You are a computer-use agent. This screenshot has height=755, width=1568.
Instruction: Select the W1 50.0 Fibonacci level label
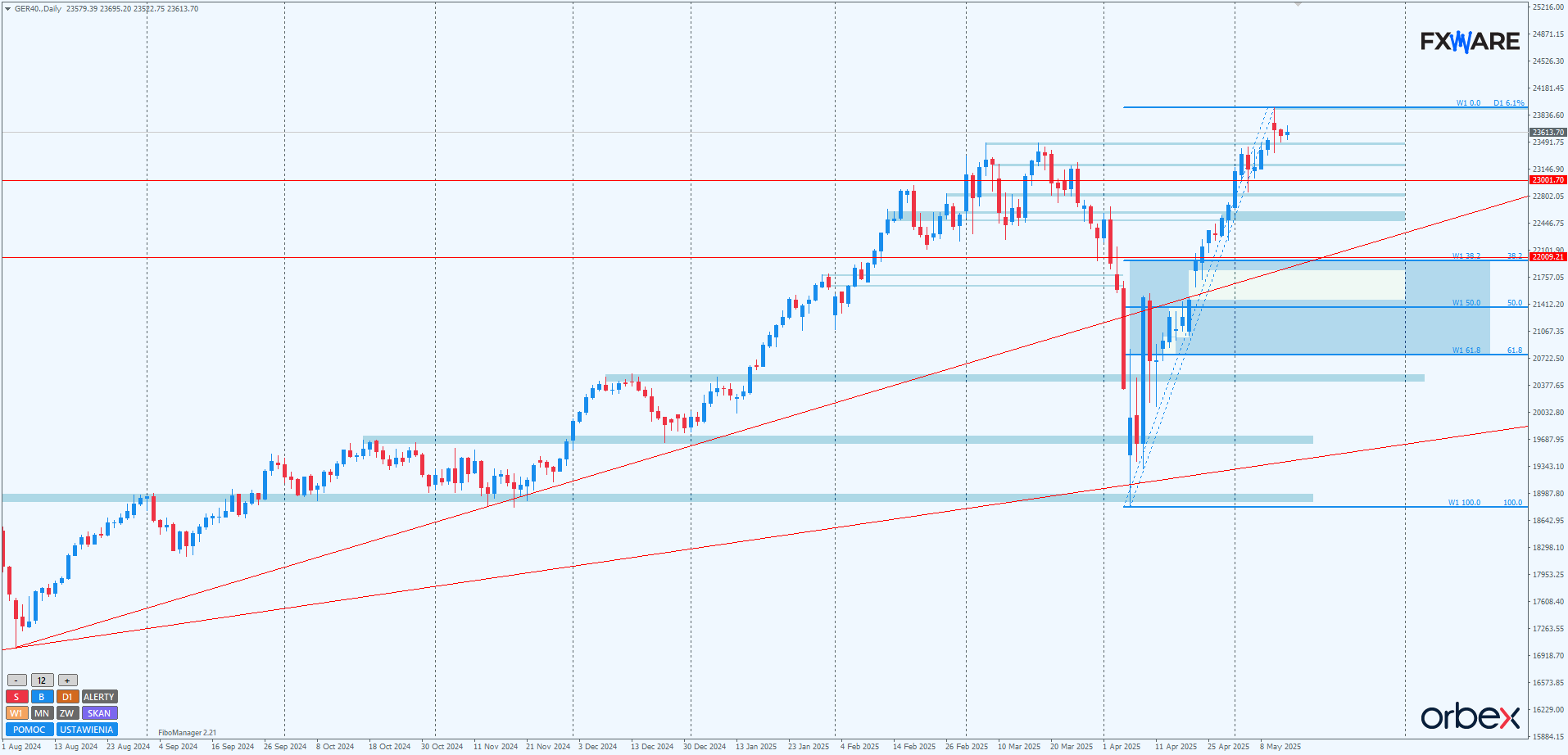tap(1466, 303)
